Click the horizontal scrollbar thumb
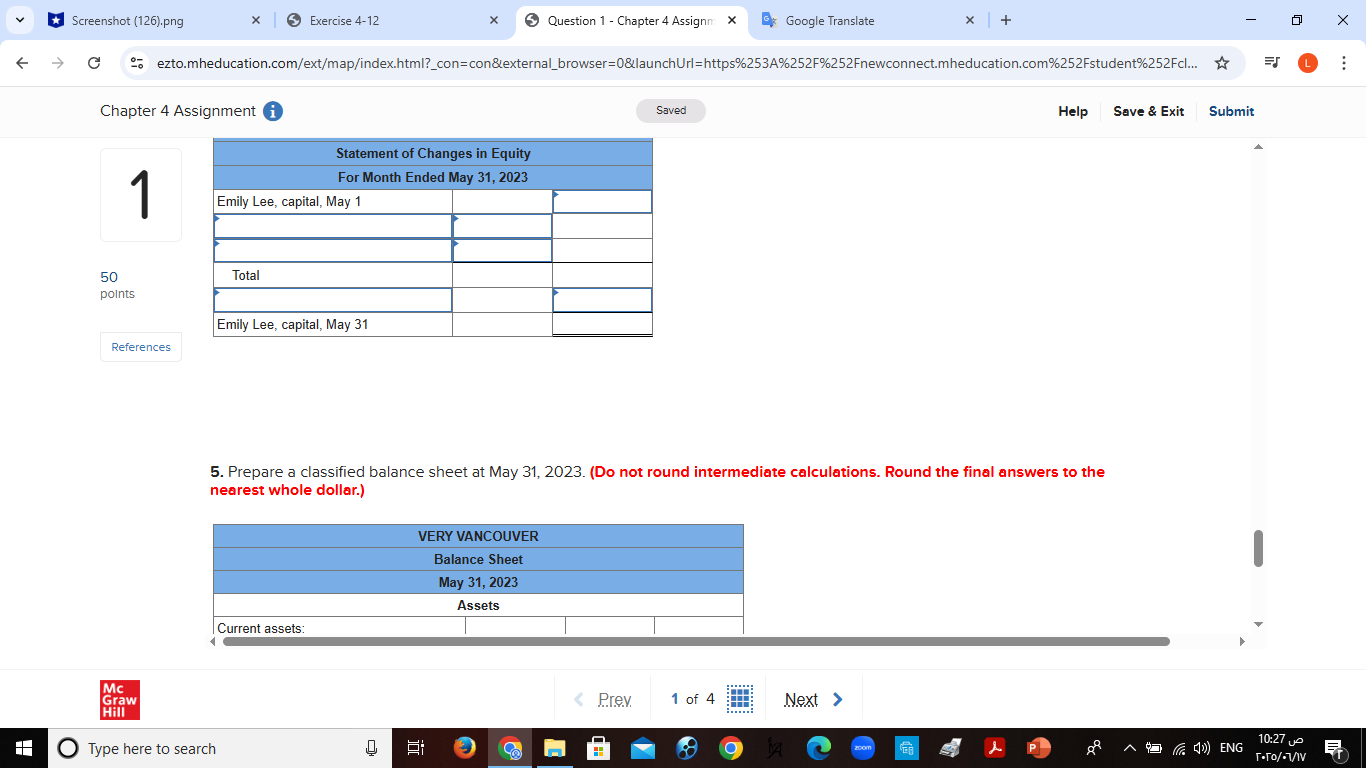This screenshot has width=1366, height=768. pyautogui.click(x=696, y=641)
